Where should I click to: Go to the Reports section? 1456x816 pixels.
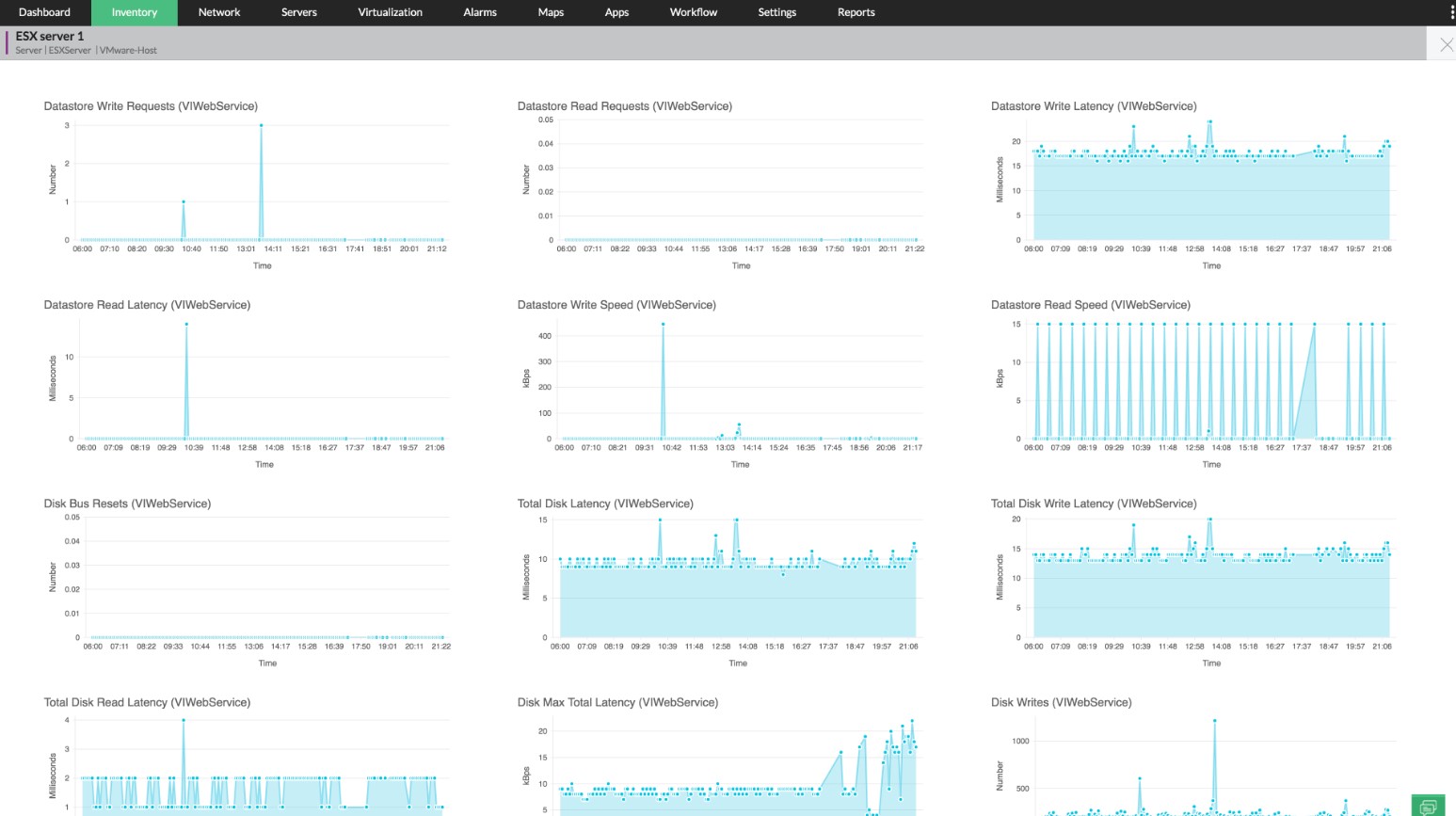[x=856, y=12]
